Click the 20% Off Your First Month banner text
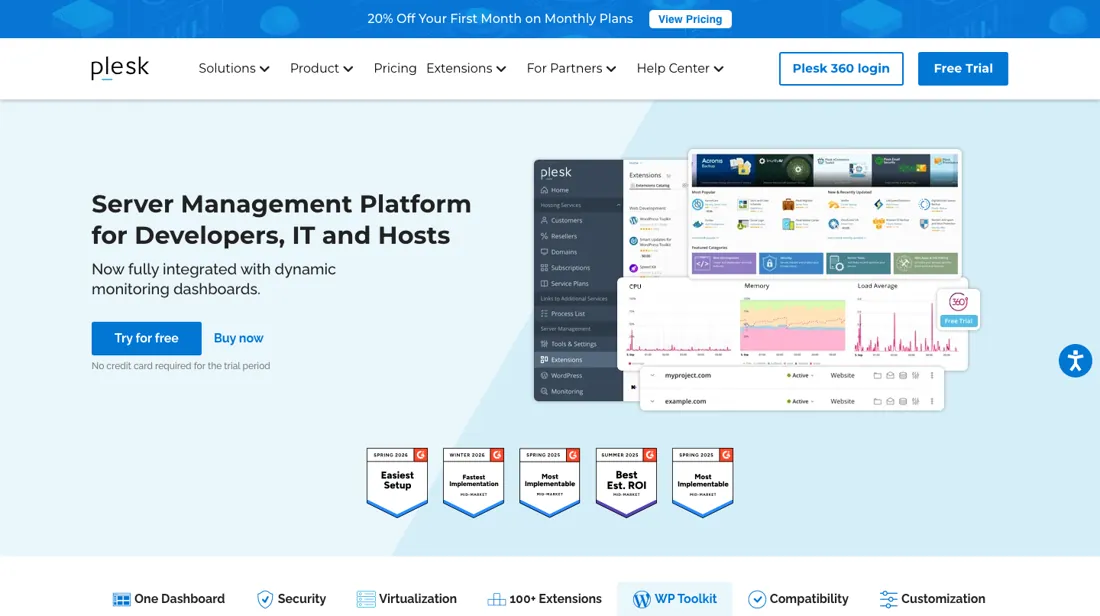 tap(500, 19)
